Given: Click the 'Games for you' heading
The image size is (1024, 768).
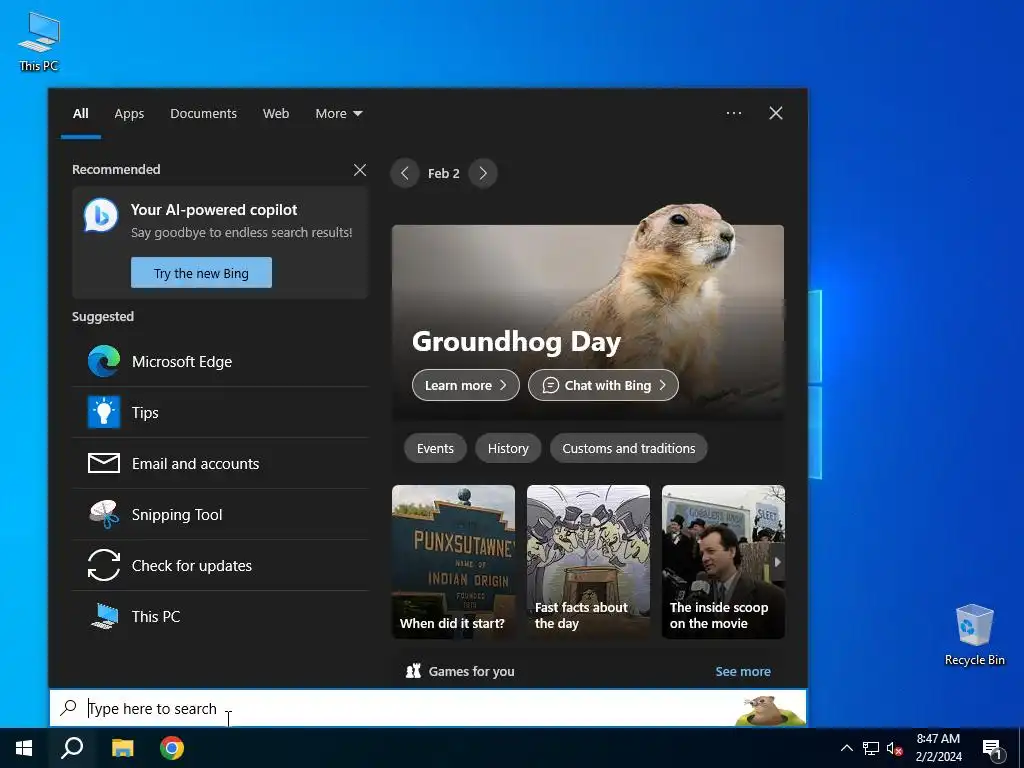Looking at the screenshot, I should click(x=472, y=671).
